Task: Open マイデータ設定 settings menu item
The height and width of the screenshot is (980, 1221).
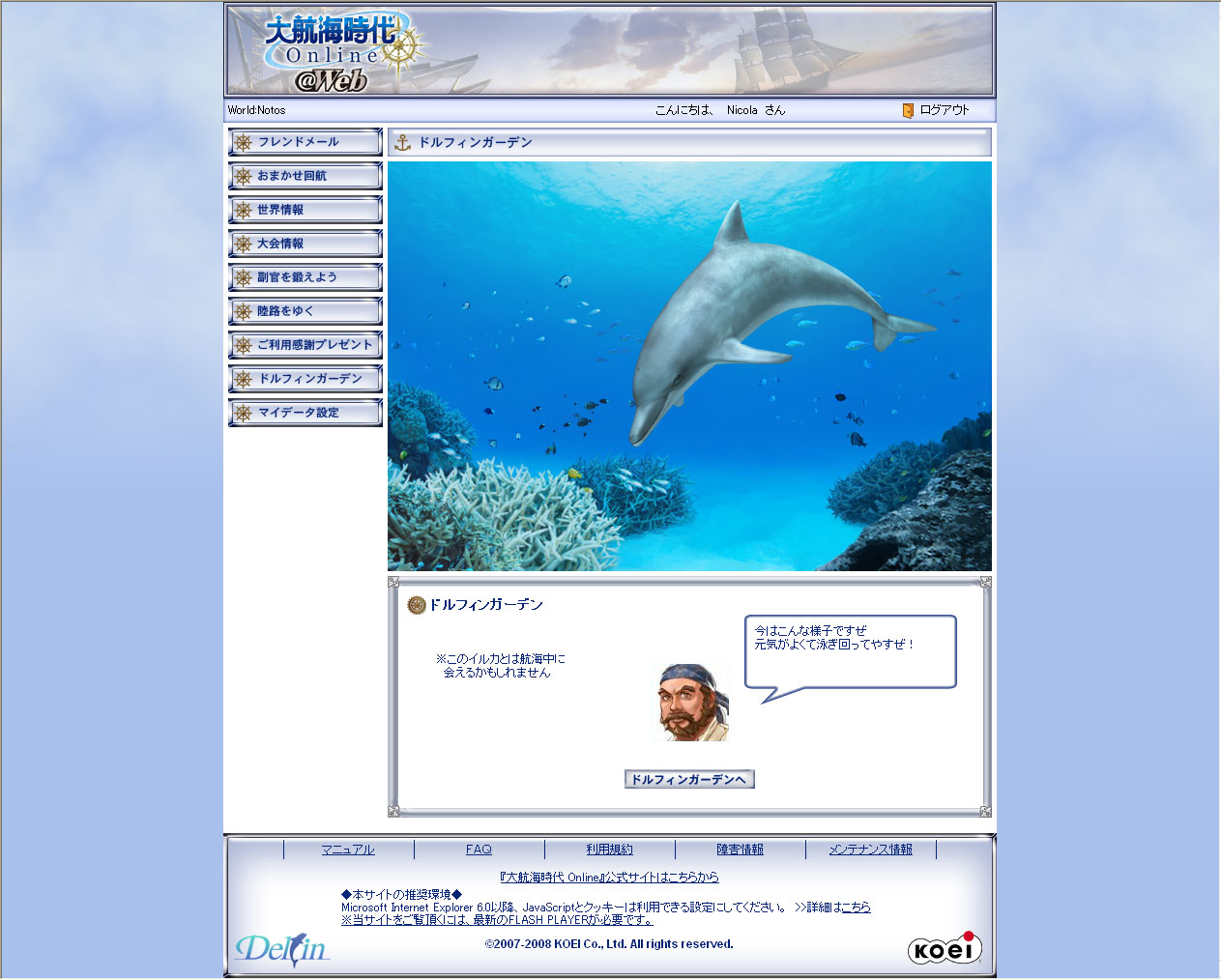Action: (305, 413)
